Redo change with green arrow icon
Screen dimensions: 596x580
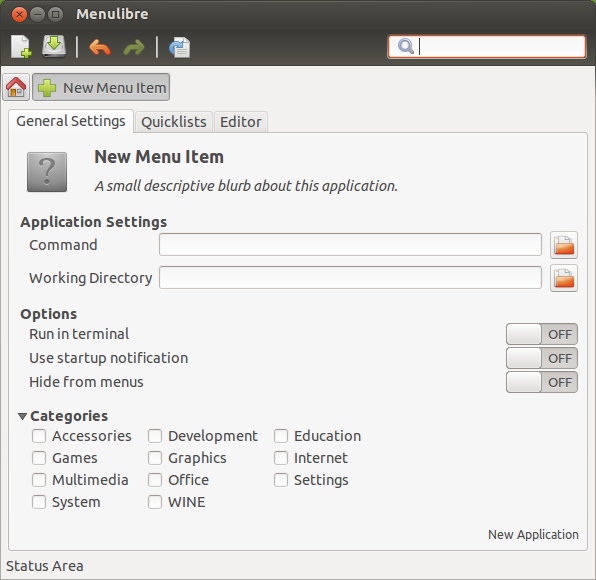coord(134,48)
